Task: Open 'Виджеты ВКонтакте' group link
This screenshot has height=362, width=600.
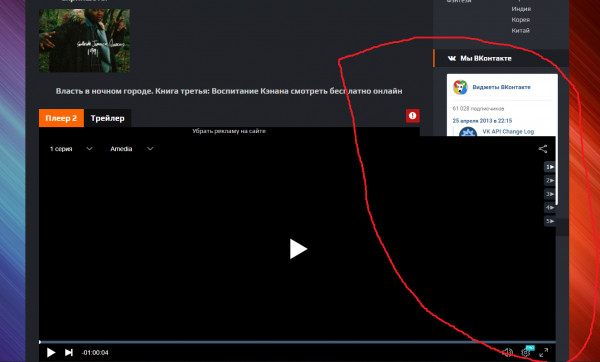Action: tap(501, 87)
